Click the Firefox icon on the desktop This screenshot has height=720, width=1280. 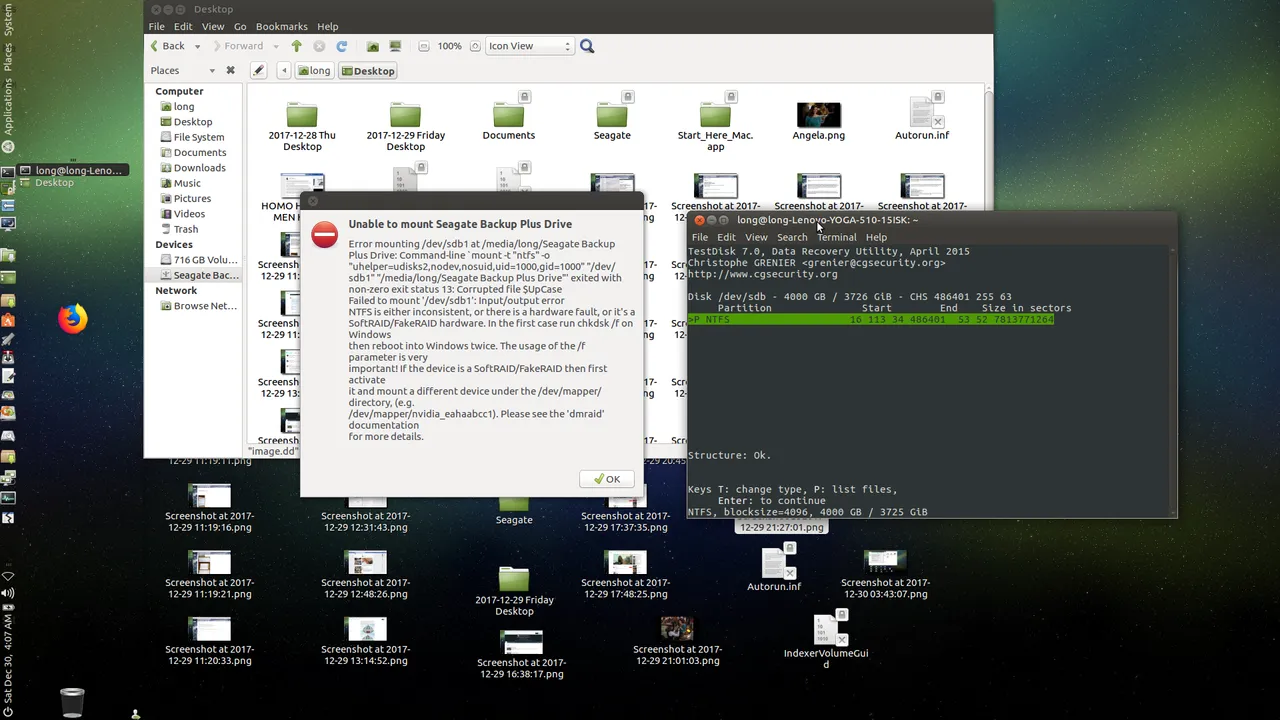(72, 319)
